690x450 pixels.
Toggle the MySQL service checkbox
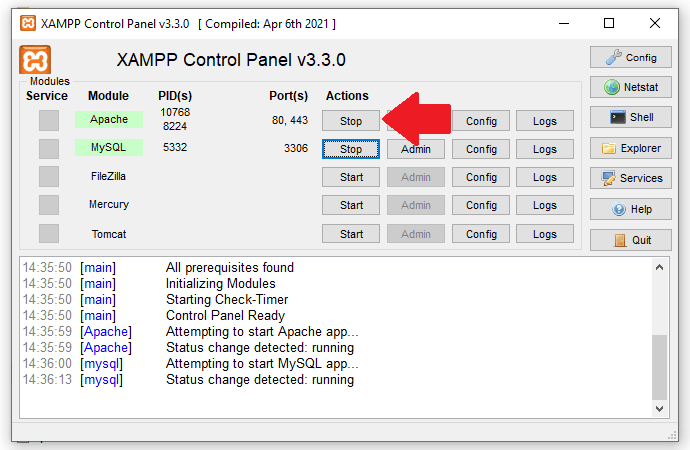tap(49, 149)
